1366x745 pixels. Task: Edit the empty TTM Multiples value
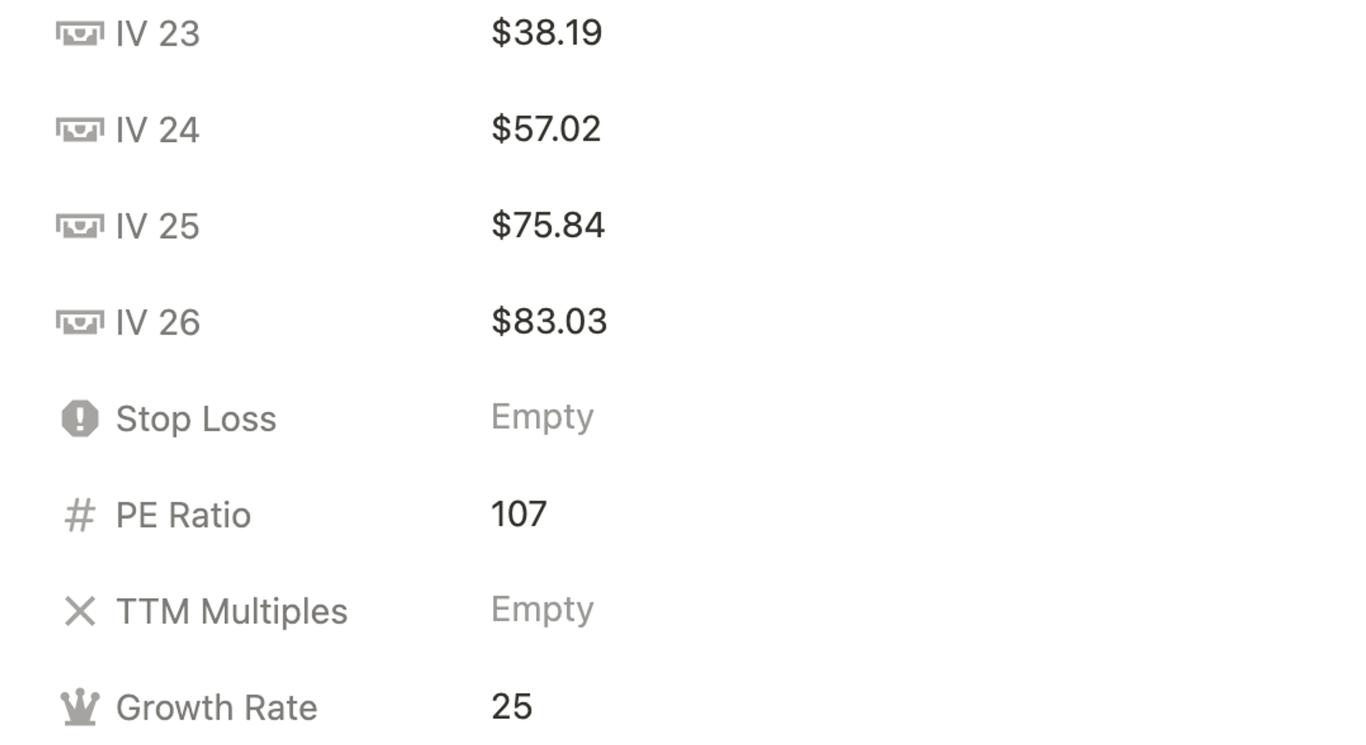(x=542, y=609)
